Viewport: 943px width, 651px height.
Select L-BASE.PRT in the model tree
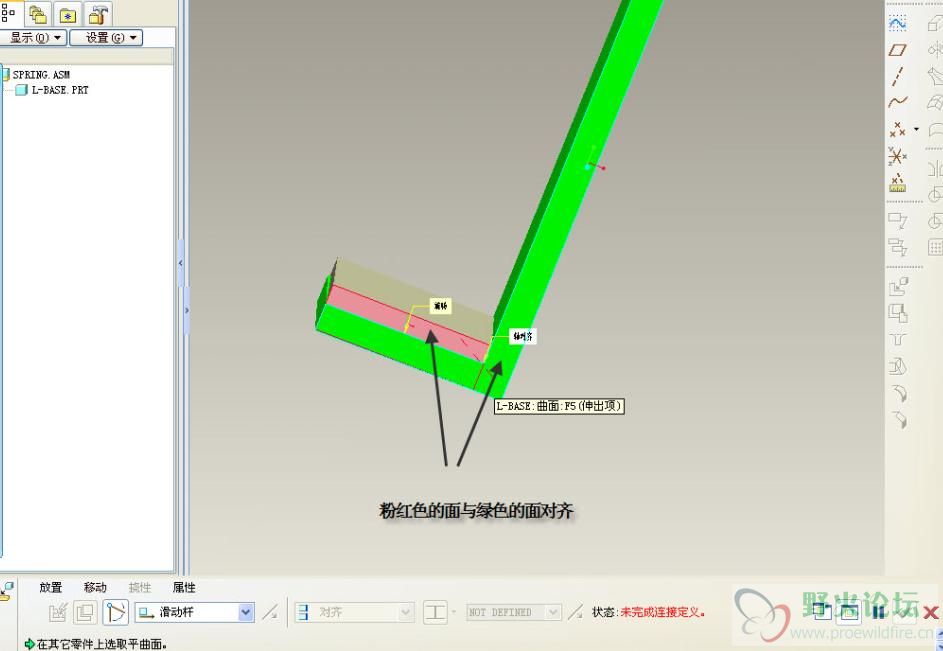[x=60, y=90]
